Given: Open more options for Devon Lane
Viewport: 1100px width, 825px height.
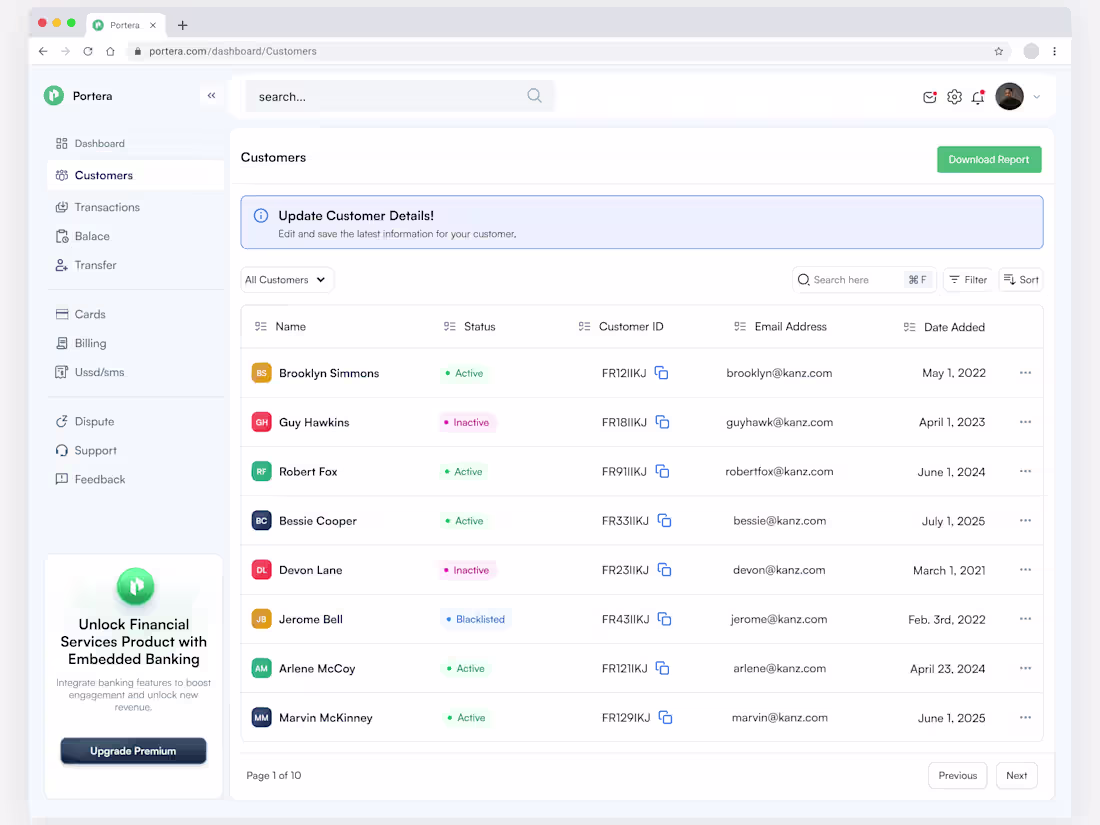Looking at the screenshot, I should [x=1025, y=569].
